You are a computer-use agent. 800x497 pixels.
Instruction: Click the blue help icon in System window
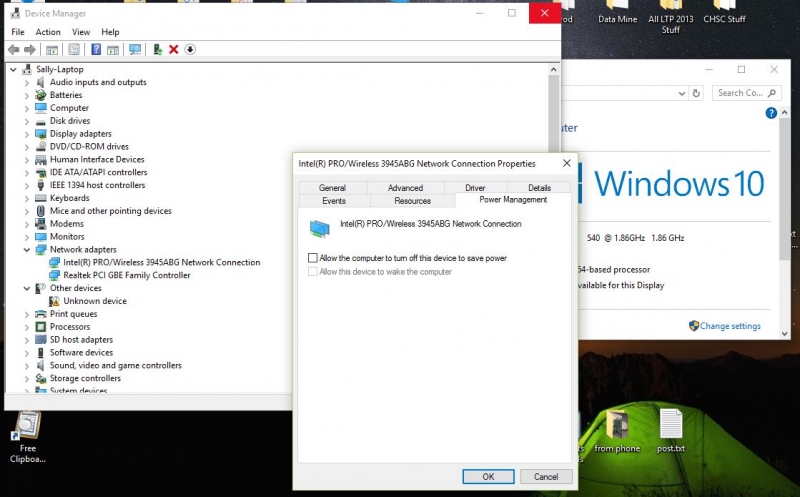click(x=771, y=113)
